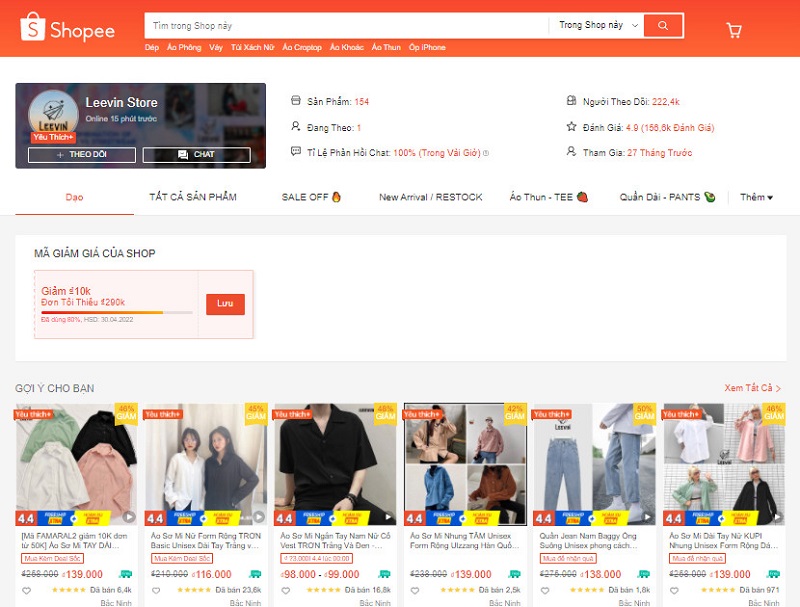800x607 pixels.
Task: Click the Shopee logo in the header
Action: (x=68, y=29)
